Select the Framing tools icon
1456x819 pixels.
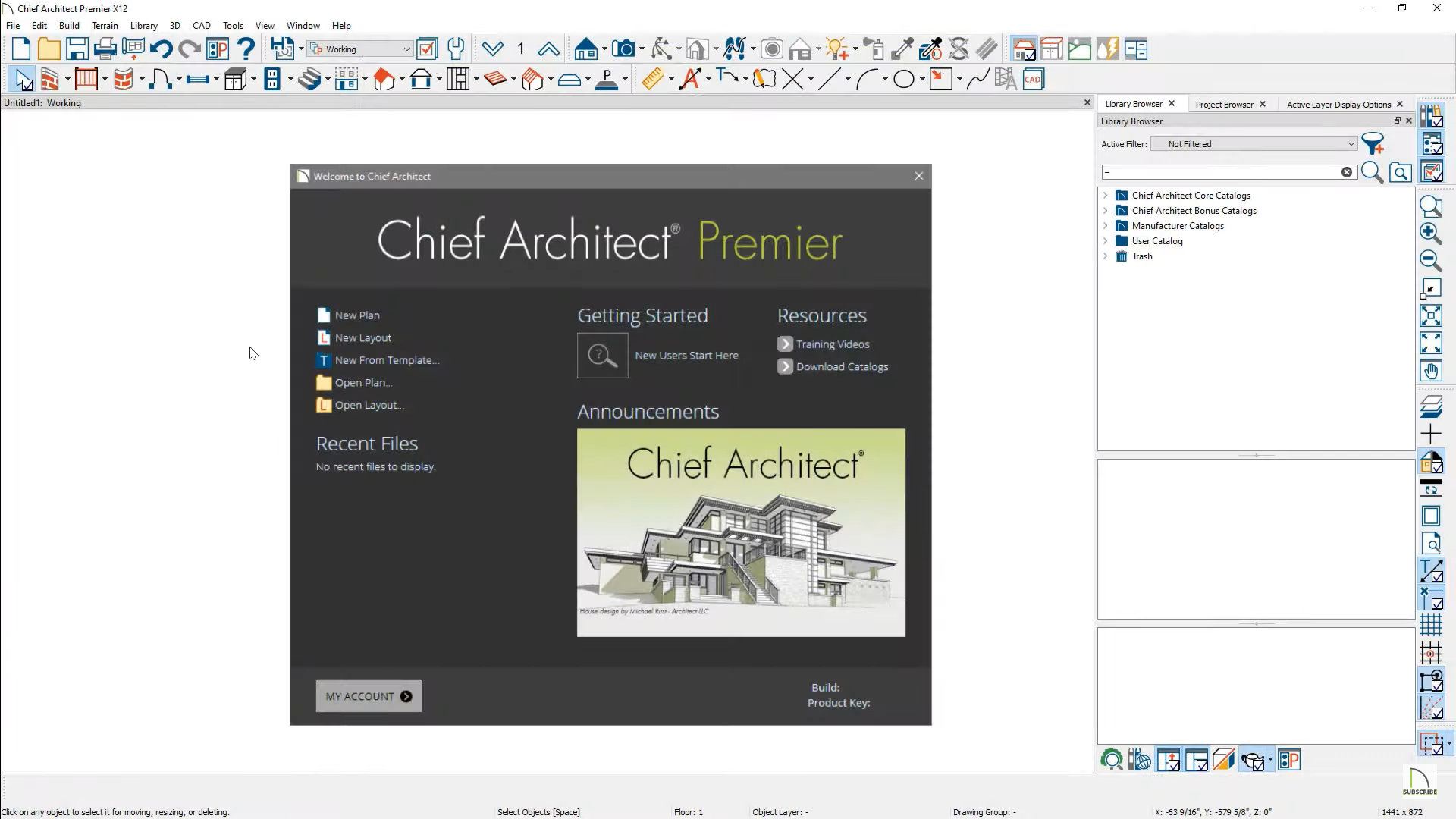458,79
